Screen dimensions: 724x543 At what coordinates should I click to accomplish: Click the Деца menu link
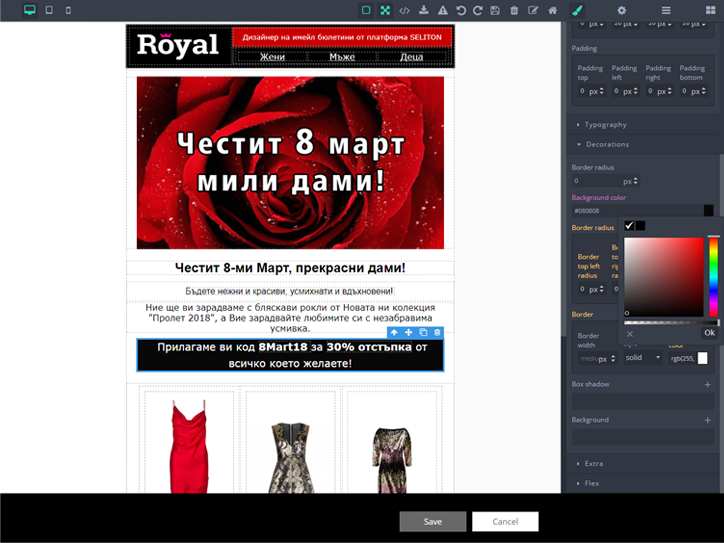411,57
